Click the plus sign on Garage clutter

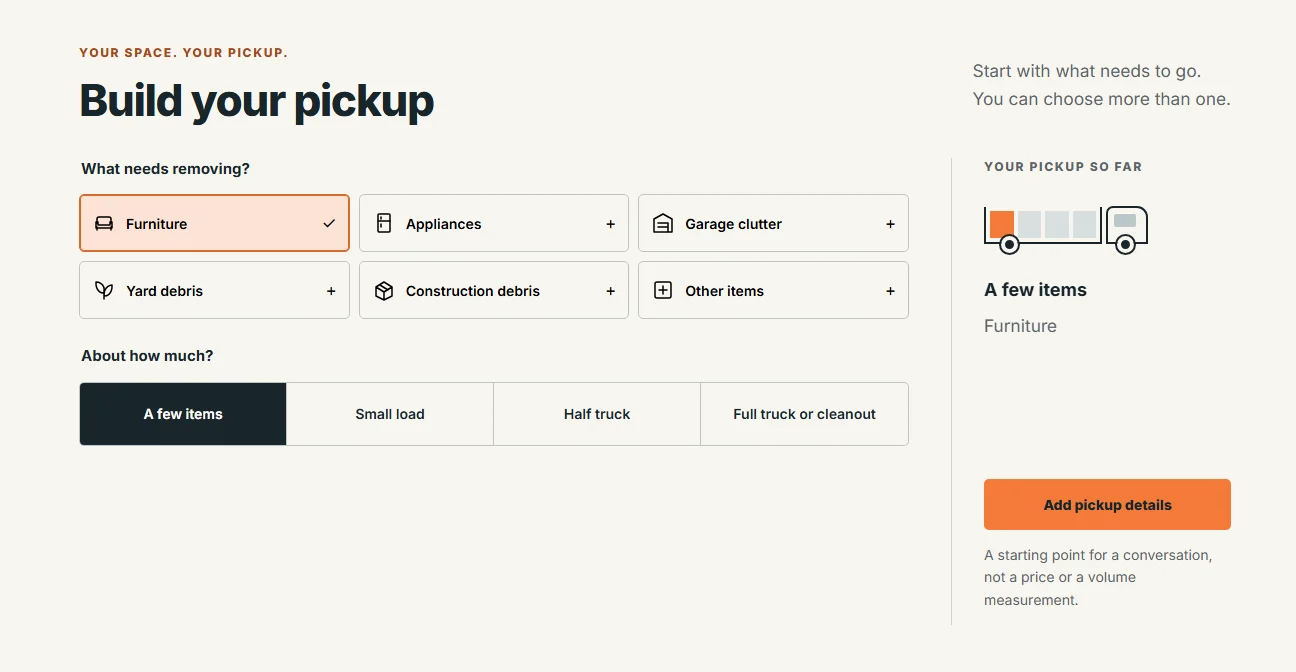[890, 224]
